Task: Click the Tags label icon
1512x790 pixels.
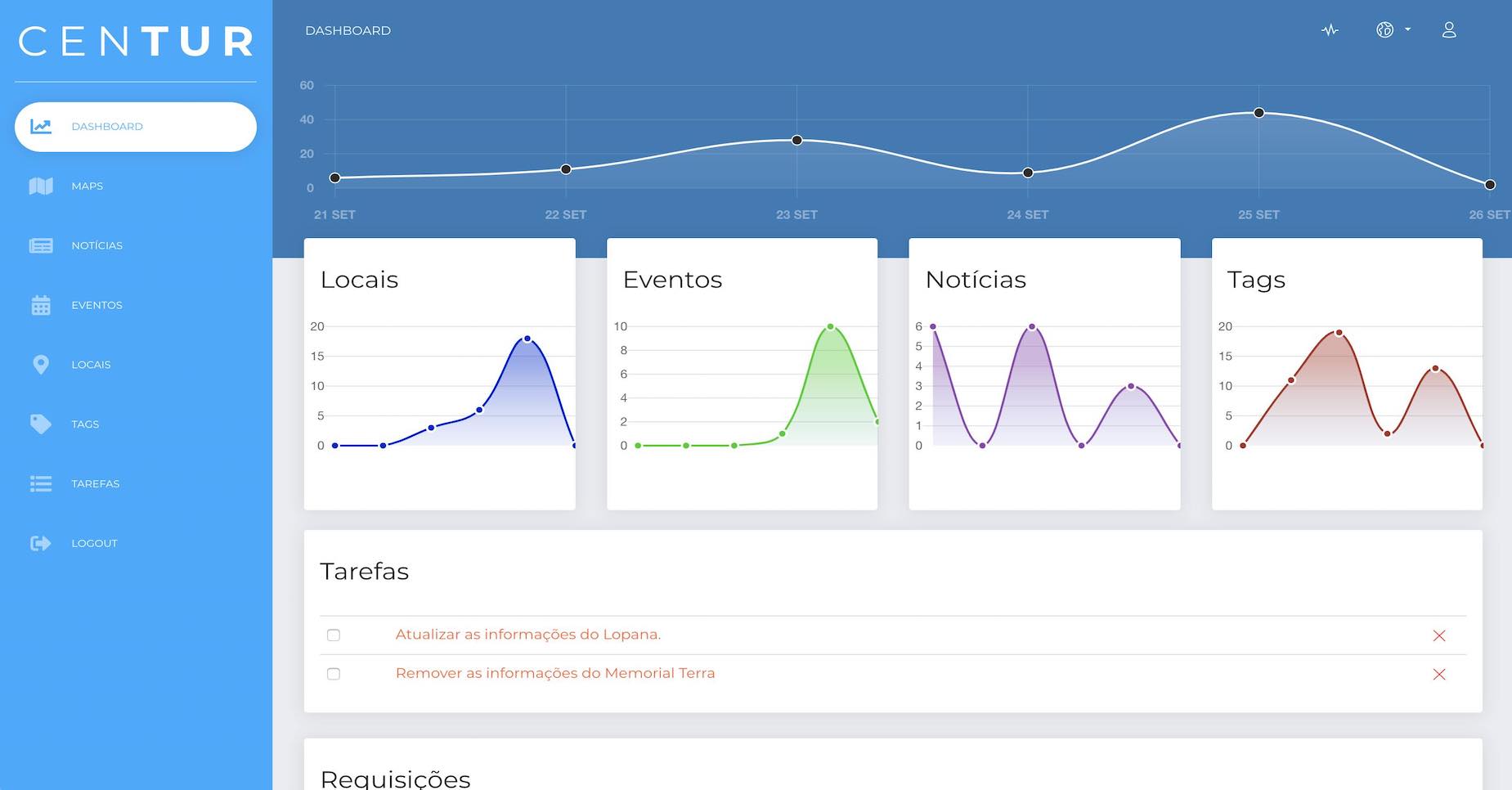Action: 41,424
